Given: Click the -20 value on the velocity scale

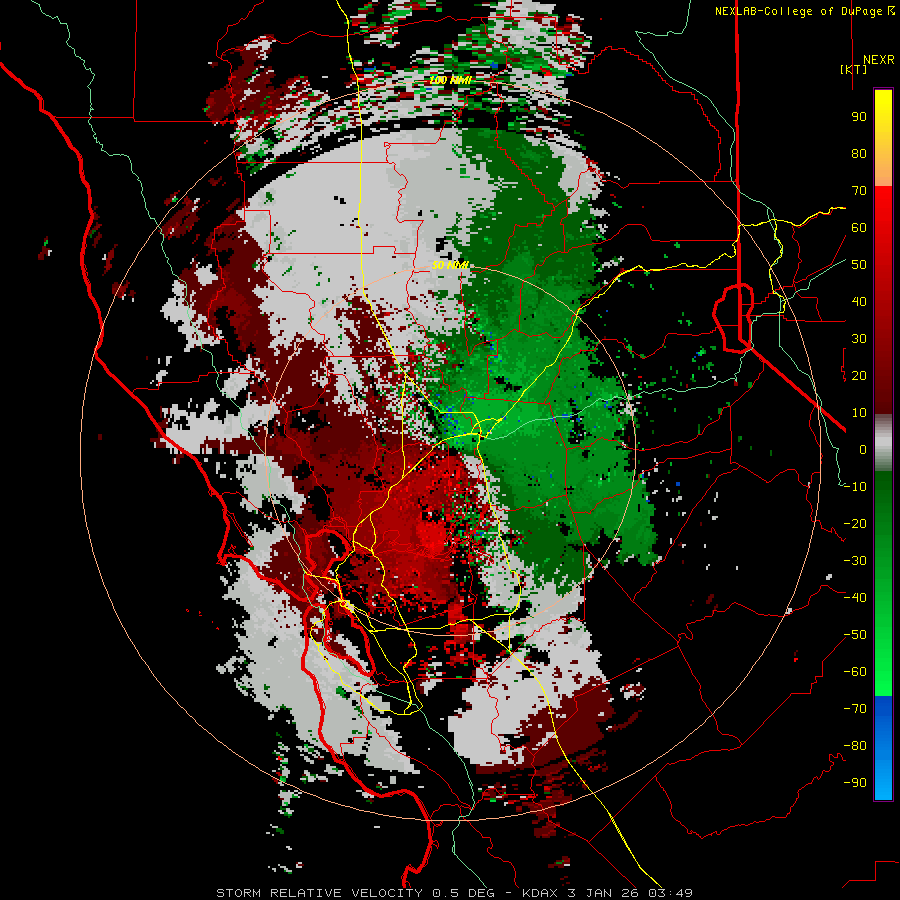Looking at the screenshot, I should pos(855,524).
